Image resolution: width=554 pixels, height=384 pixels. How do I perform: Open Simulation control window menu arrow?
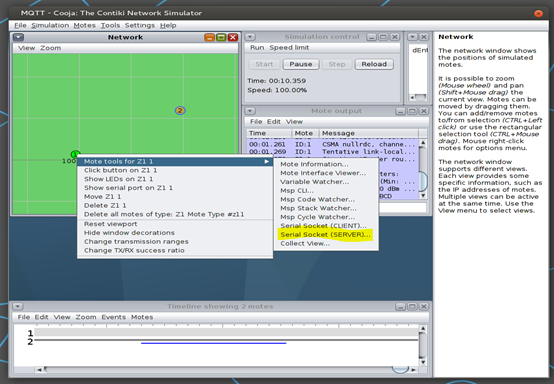click(250, 37)
